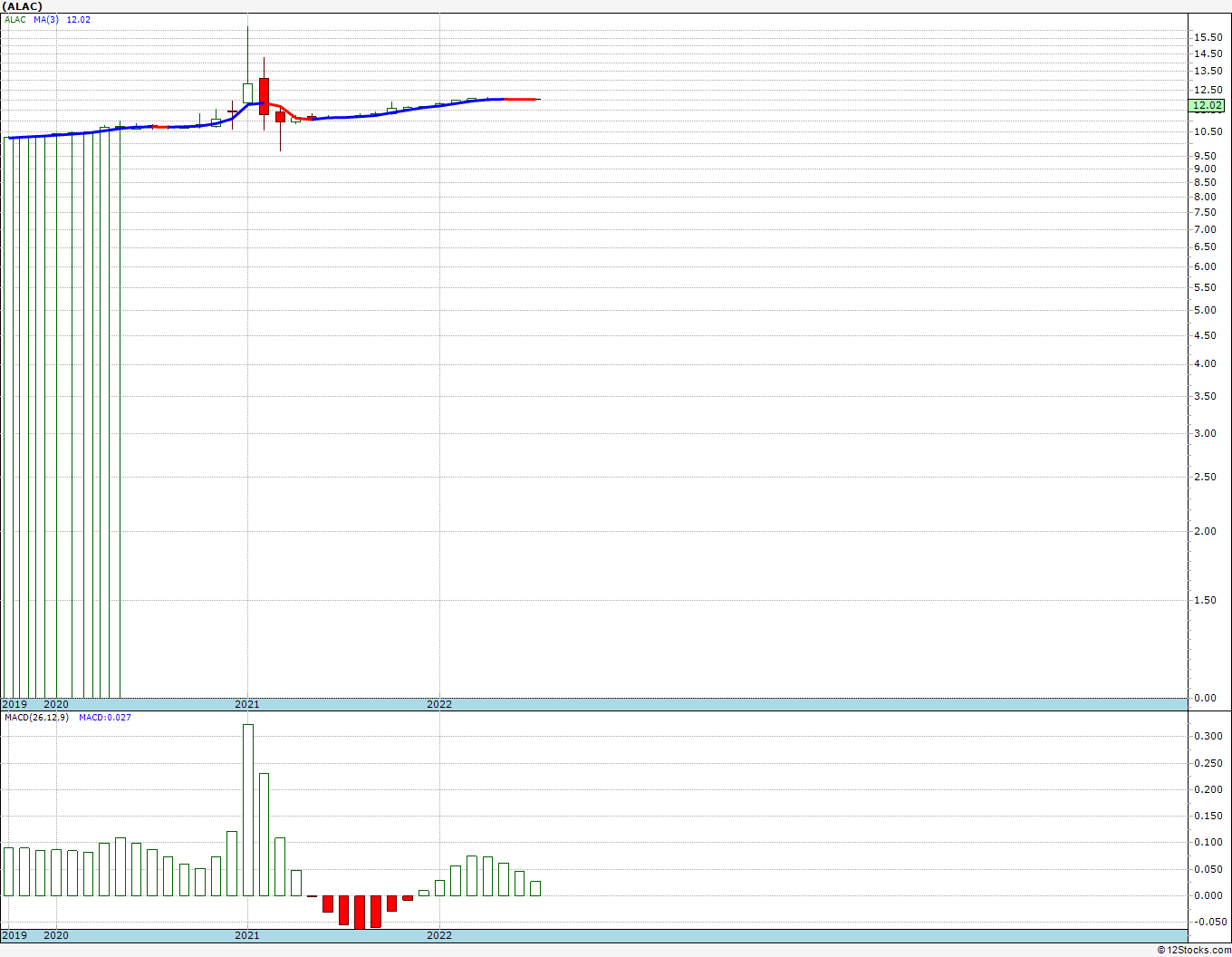Click the MACD:0.027 value readout
1232x957 pixels.
tap(105, 717)
